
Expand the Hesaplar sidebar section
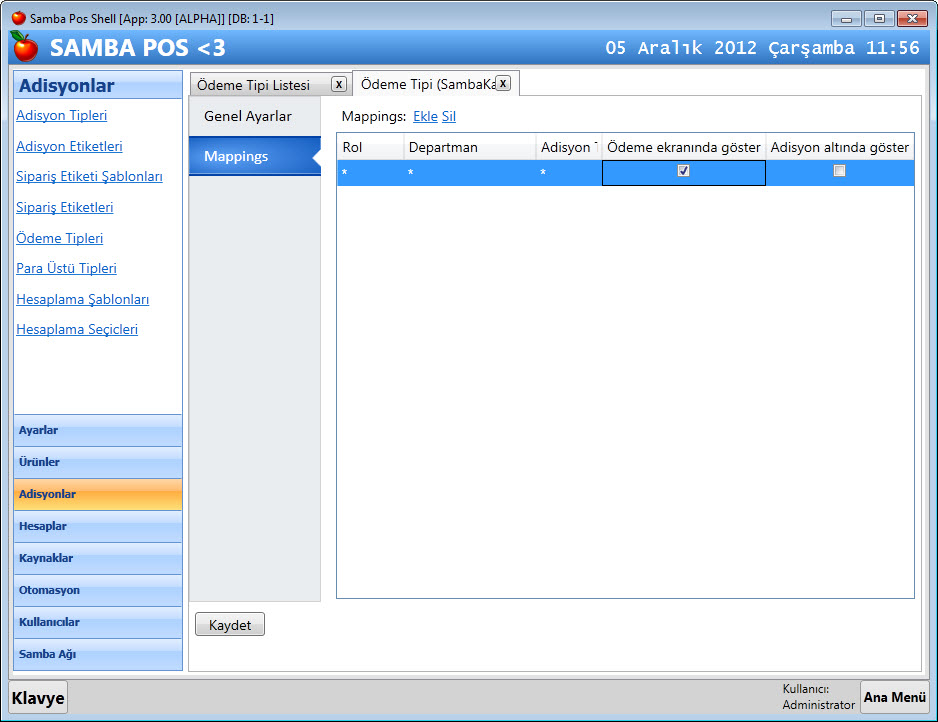[98, 526]
